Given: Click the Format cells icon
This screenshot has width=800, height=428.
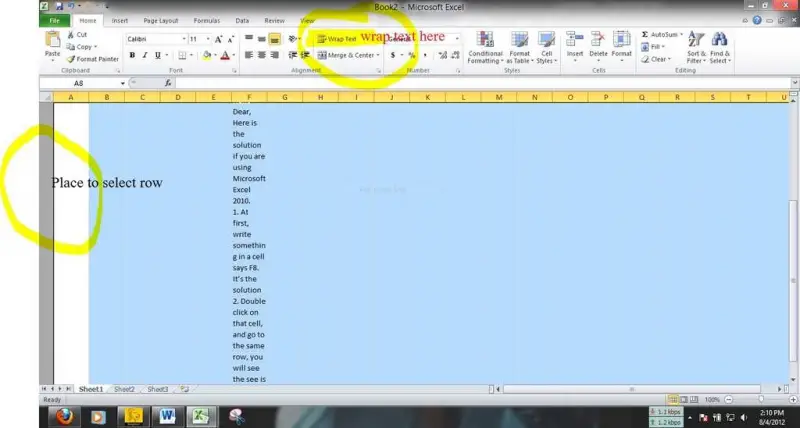Looking at the screenshot, I should click(x=621, y=39).
